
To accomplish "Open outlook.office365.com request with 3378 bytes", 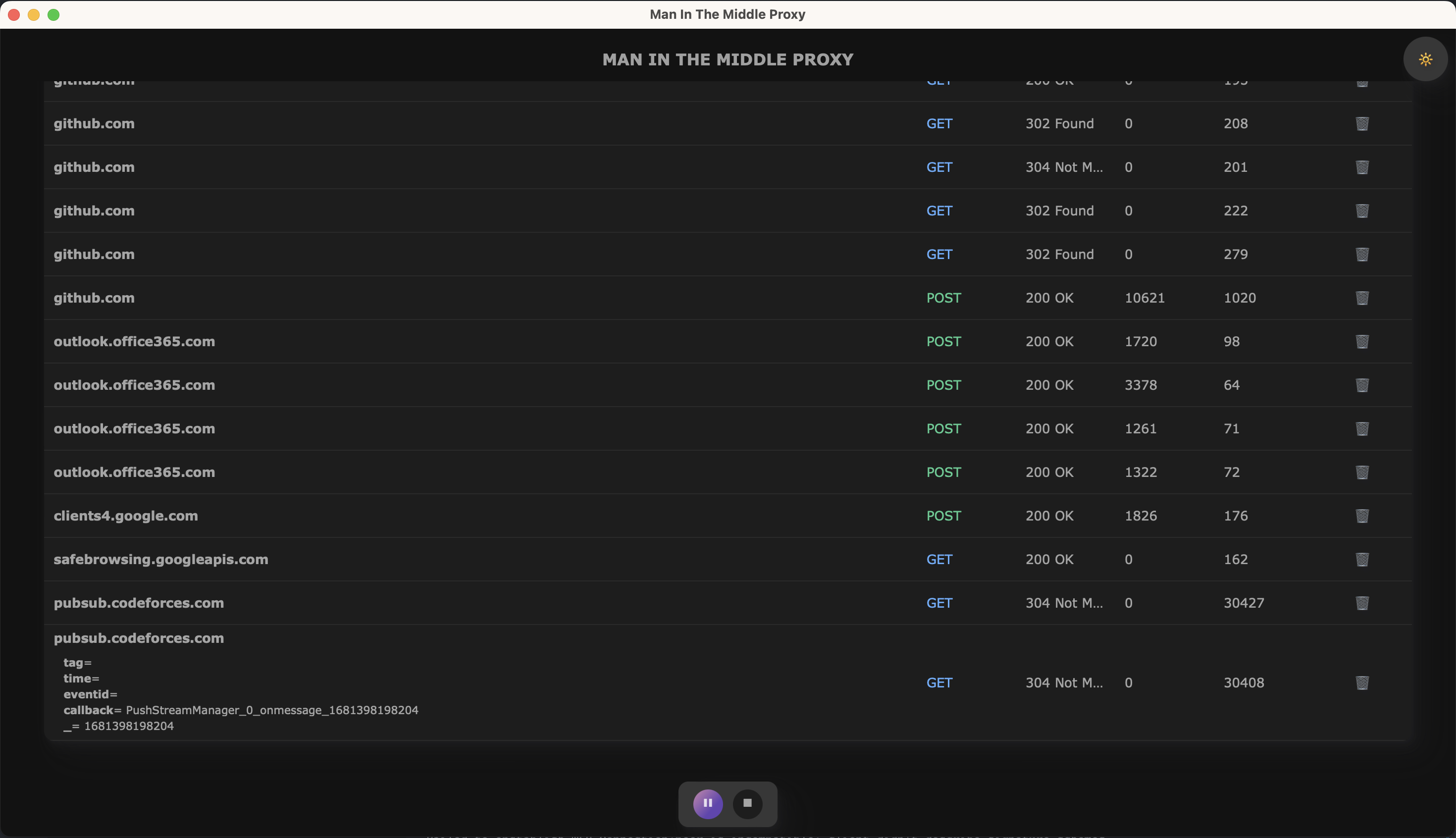I will 134,385.
